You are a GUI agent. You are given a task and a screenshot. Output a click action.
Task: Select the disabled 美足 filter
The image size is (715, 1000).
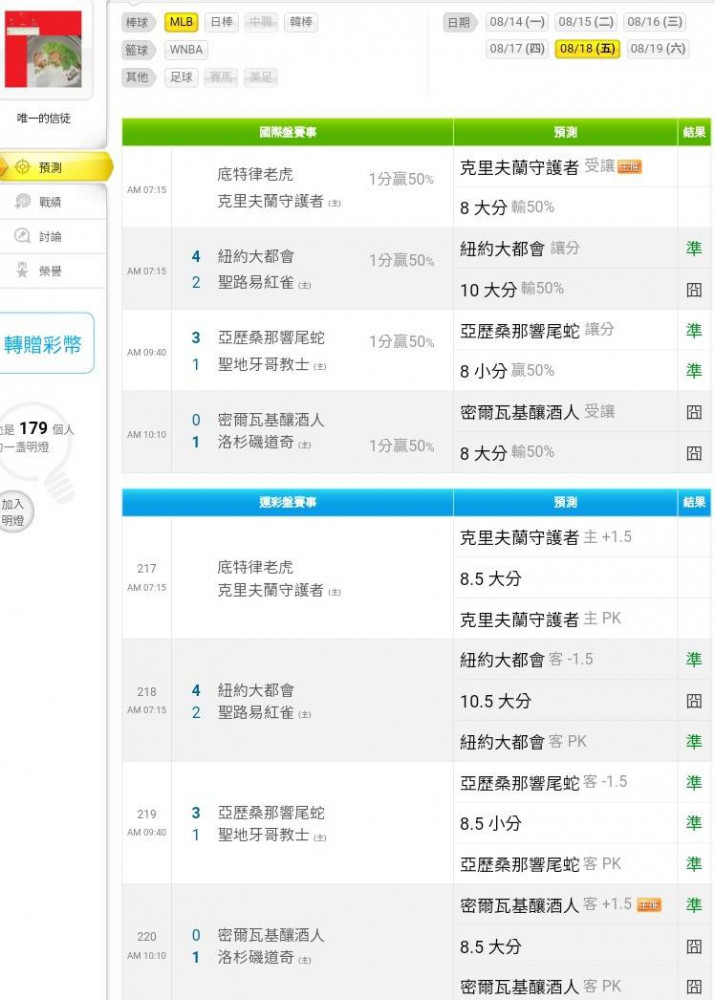261,77
